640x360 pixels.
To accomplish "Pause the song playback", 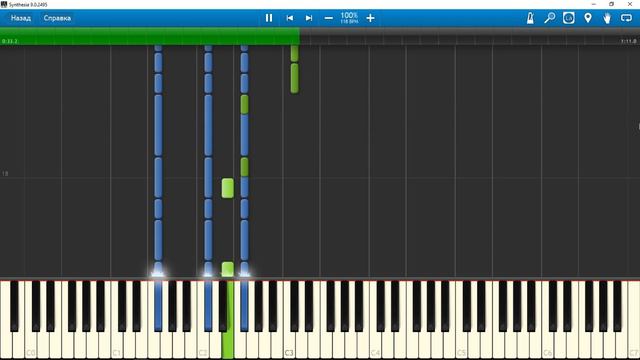I will point(269,18).
